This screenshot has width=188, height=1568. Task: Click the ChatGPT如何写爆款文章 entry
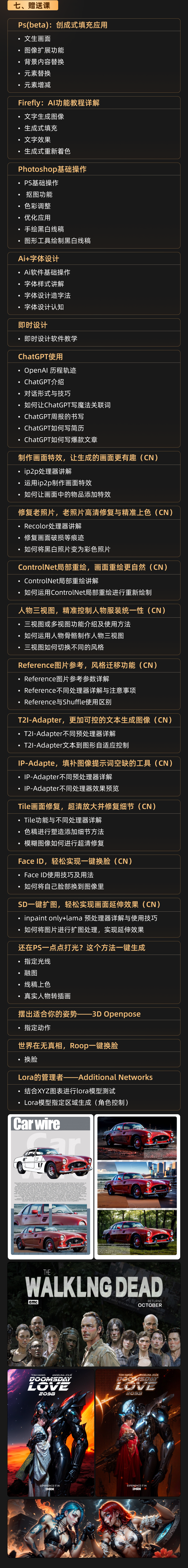tap(61, 439)
